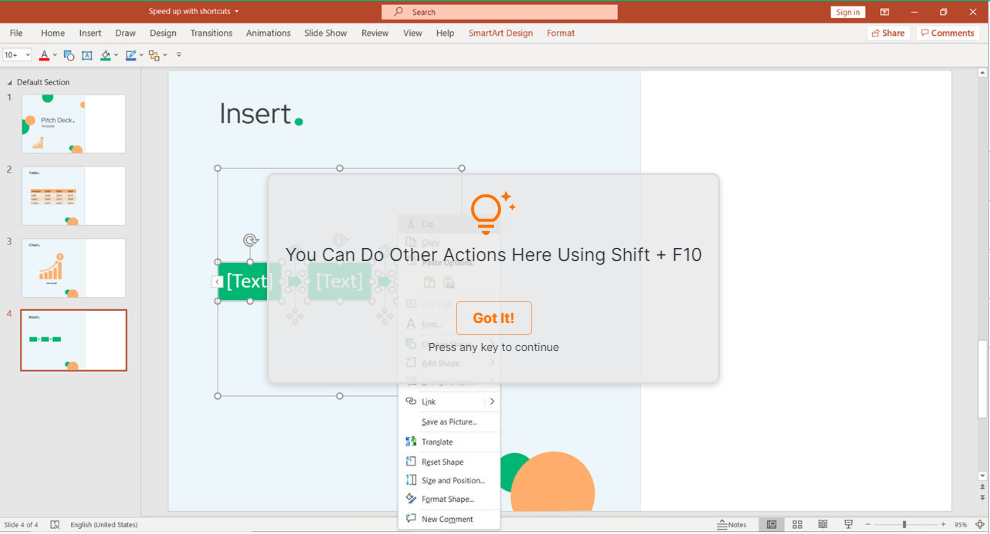Image resolution: width=990 pixels, height=534 pixels.
Task: Click the Got It! button
Action: coord(494,318)
